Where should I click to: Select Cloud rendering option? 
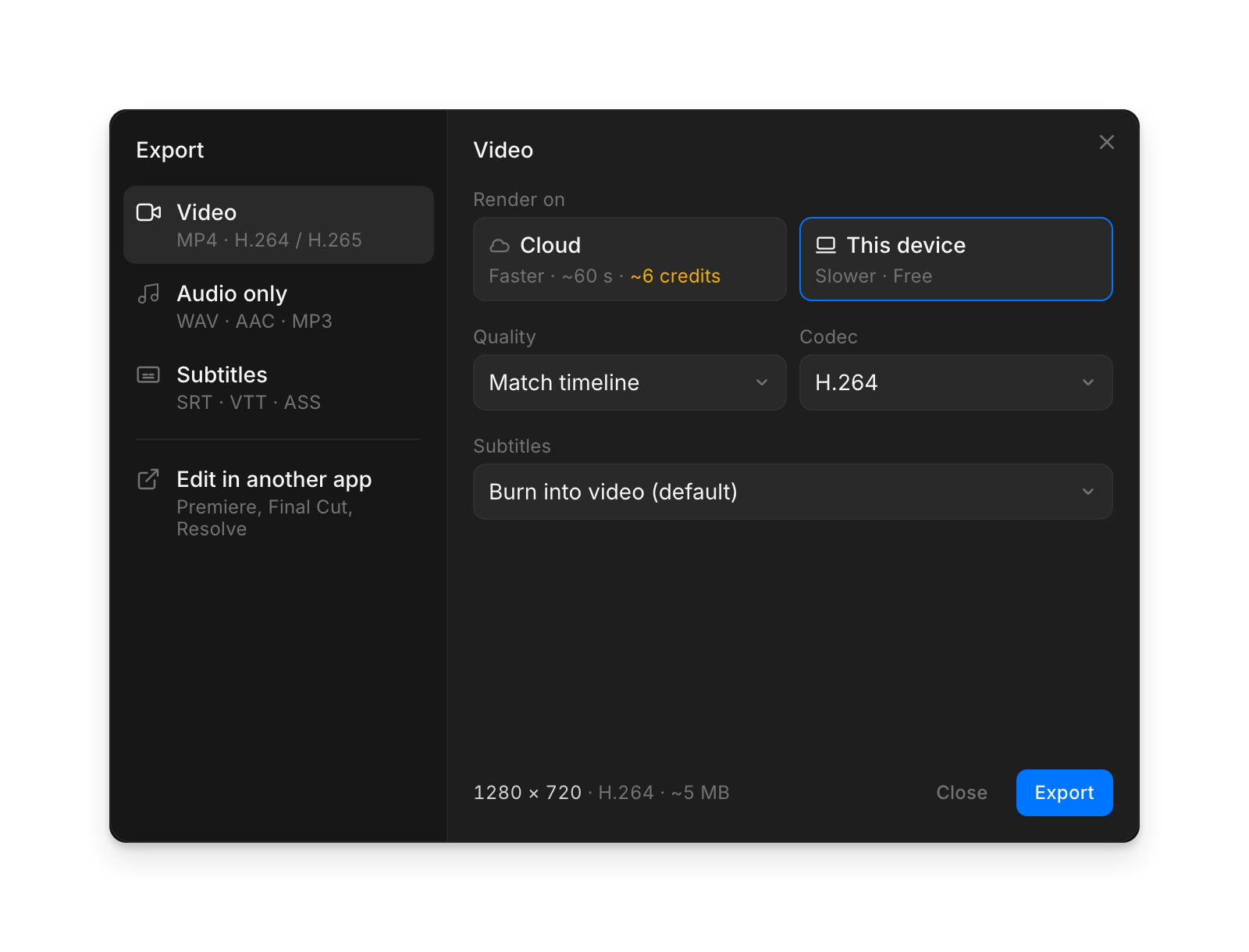point(629,259)
